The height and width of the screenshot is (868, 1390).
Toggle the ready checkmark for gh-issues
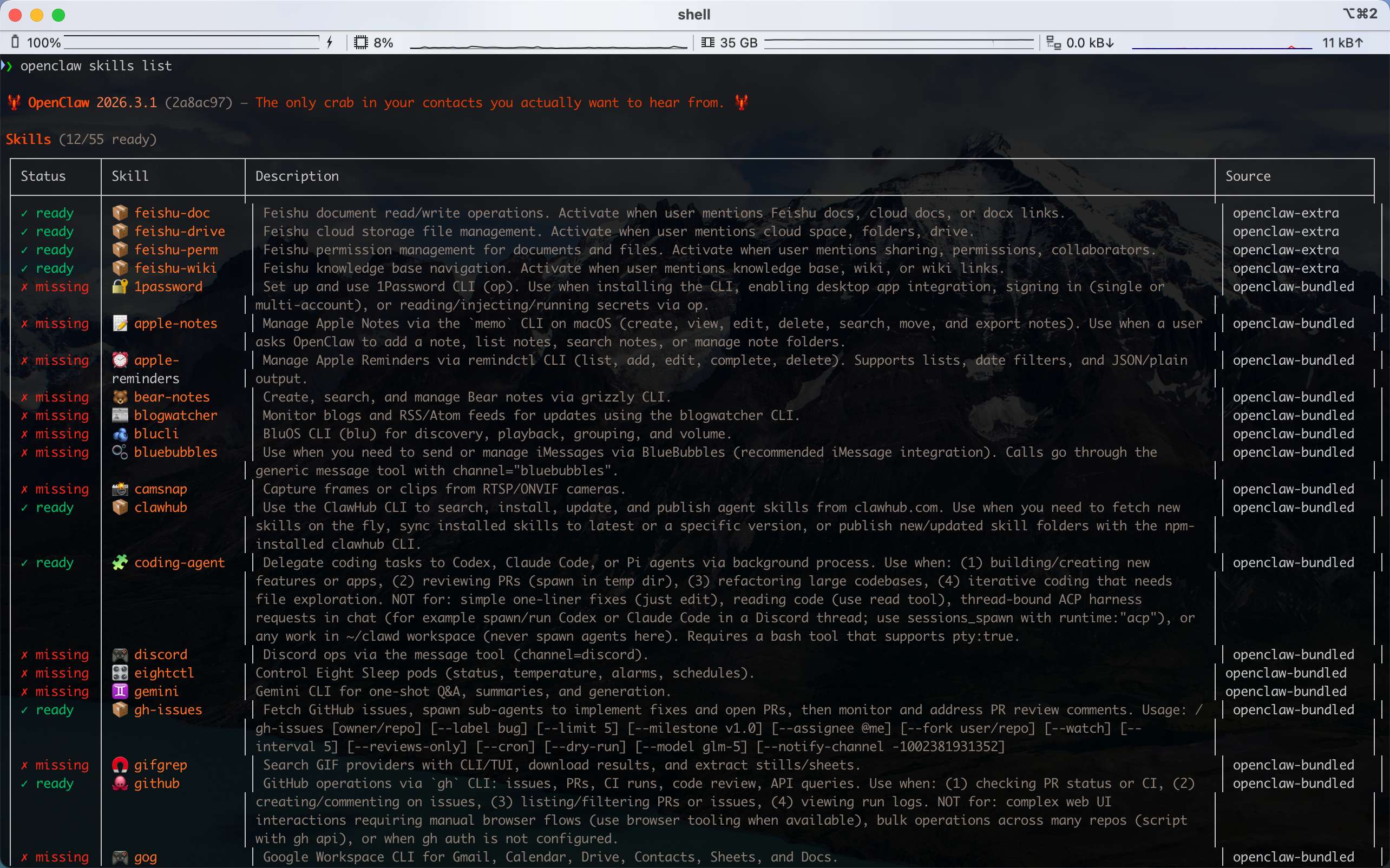click(24, 709)
